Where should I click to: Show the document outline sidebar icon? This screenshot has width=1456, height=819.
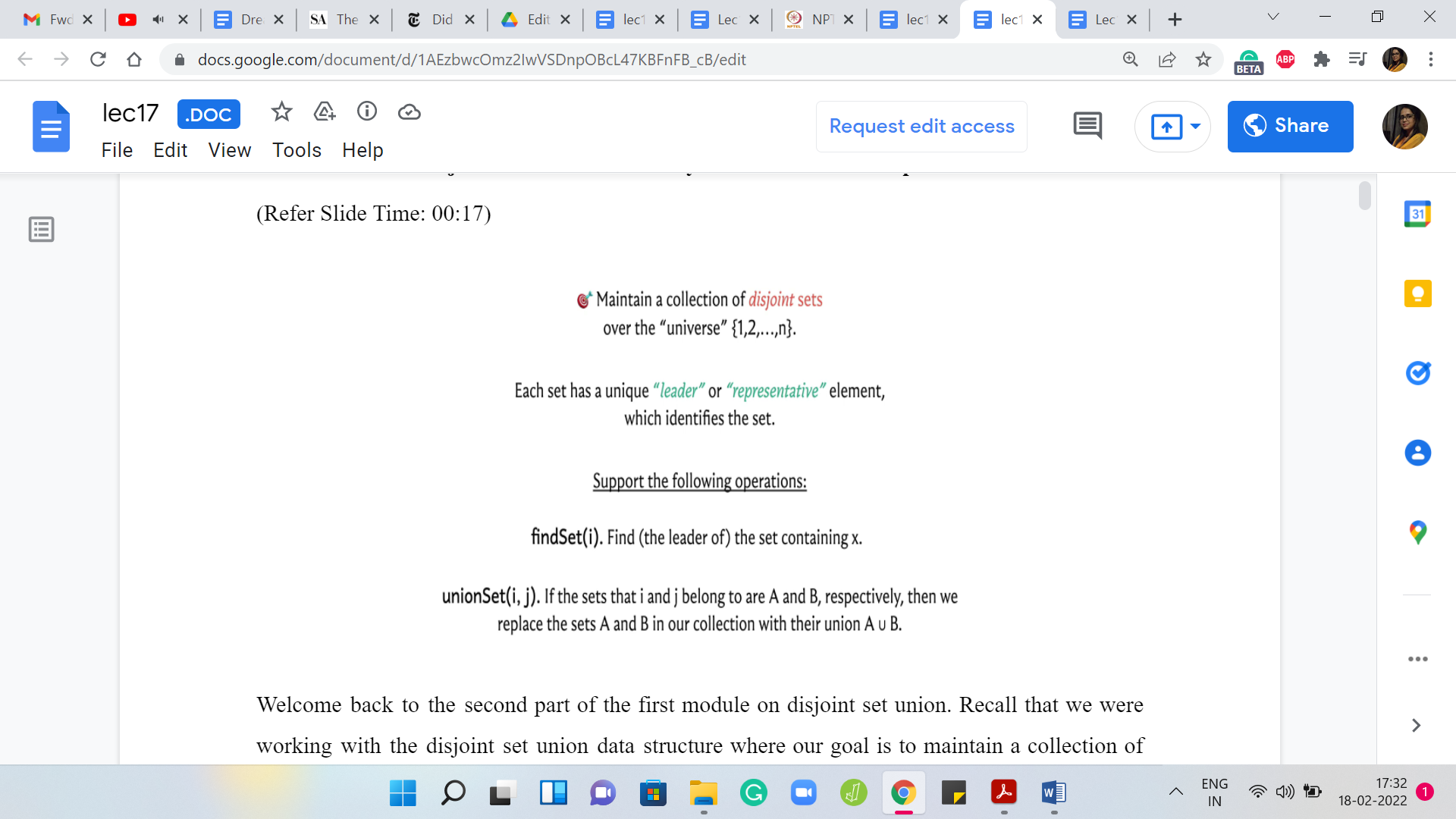pos(42,229)
